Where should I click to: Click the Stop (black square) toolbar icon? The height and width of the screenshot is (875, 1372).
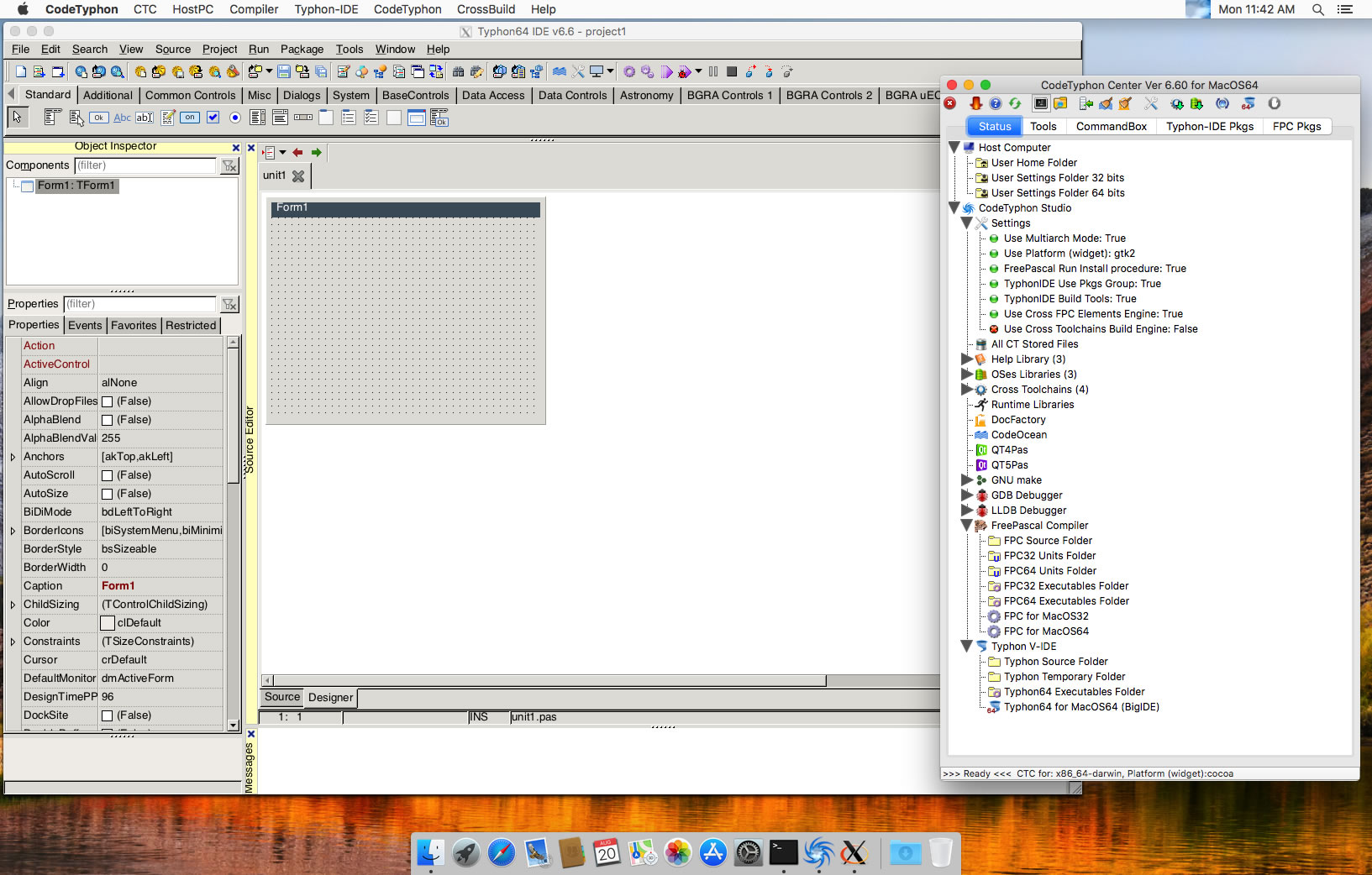pos(732,72)
